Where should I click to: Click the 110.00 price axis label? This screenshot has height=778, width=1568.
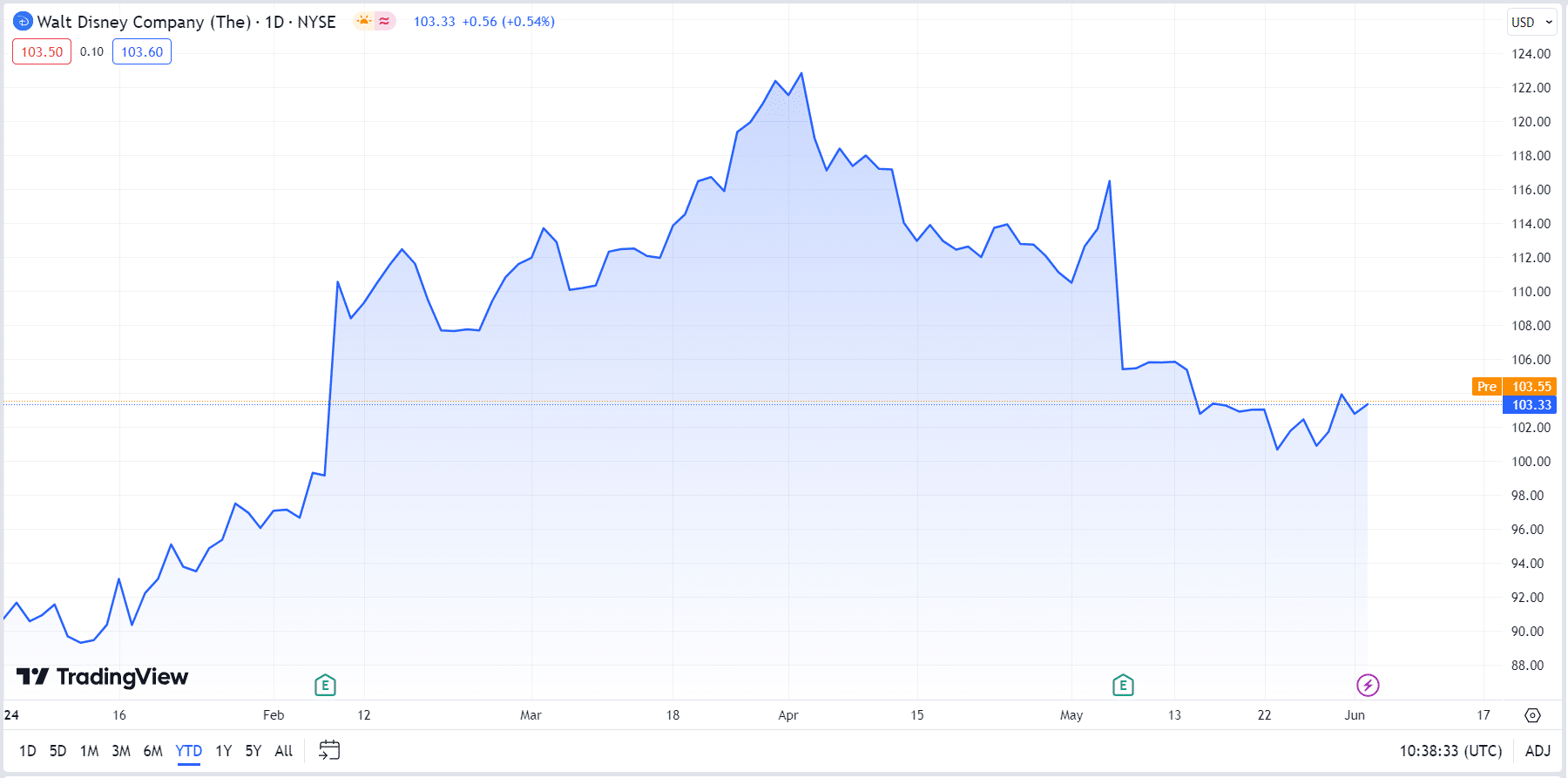[x=1531, y=292]
